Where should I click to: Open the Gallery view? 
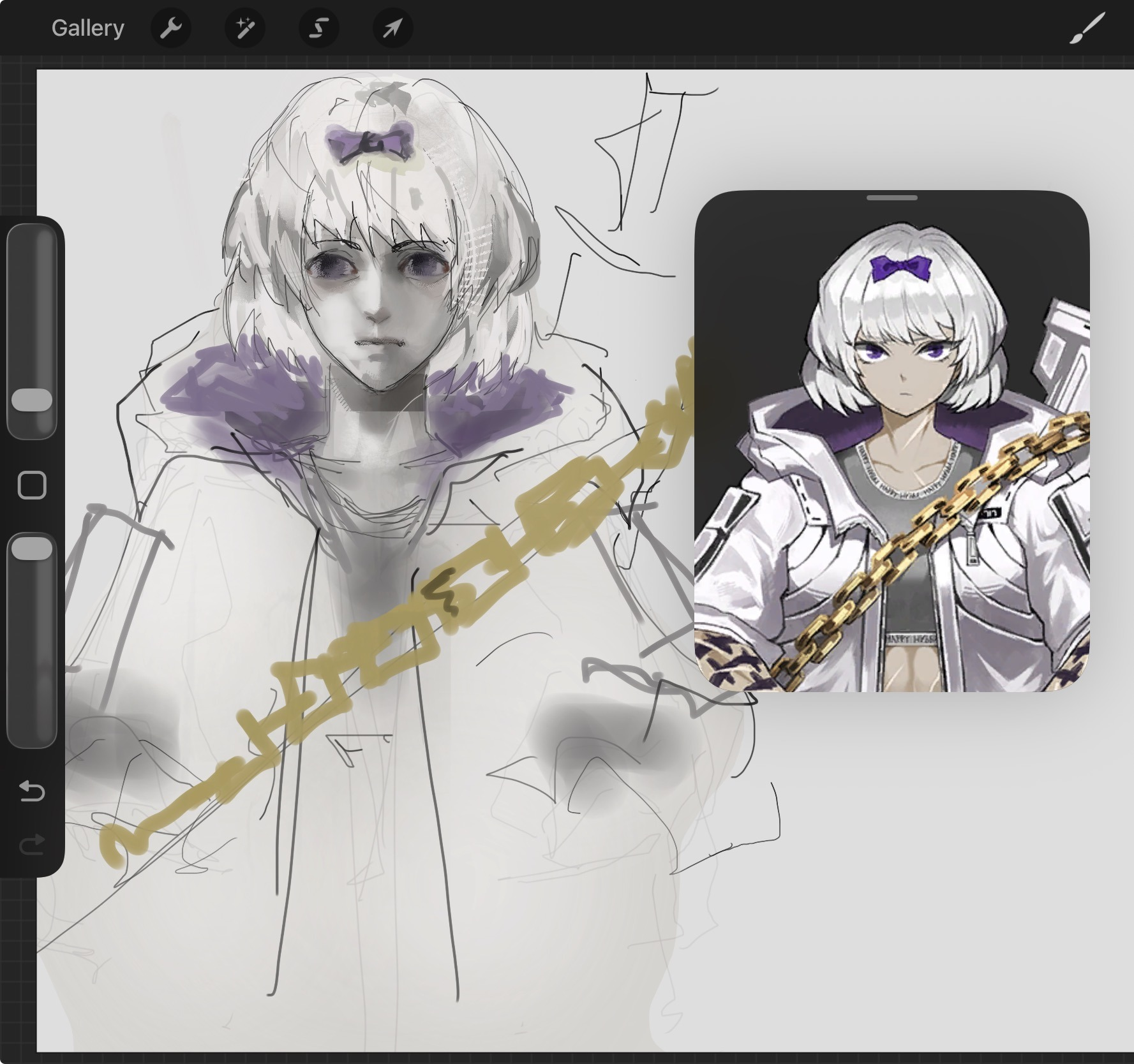coord(87,28)
